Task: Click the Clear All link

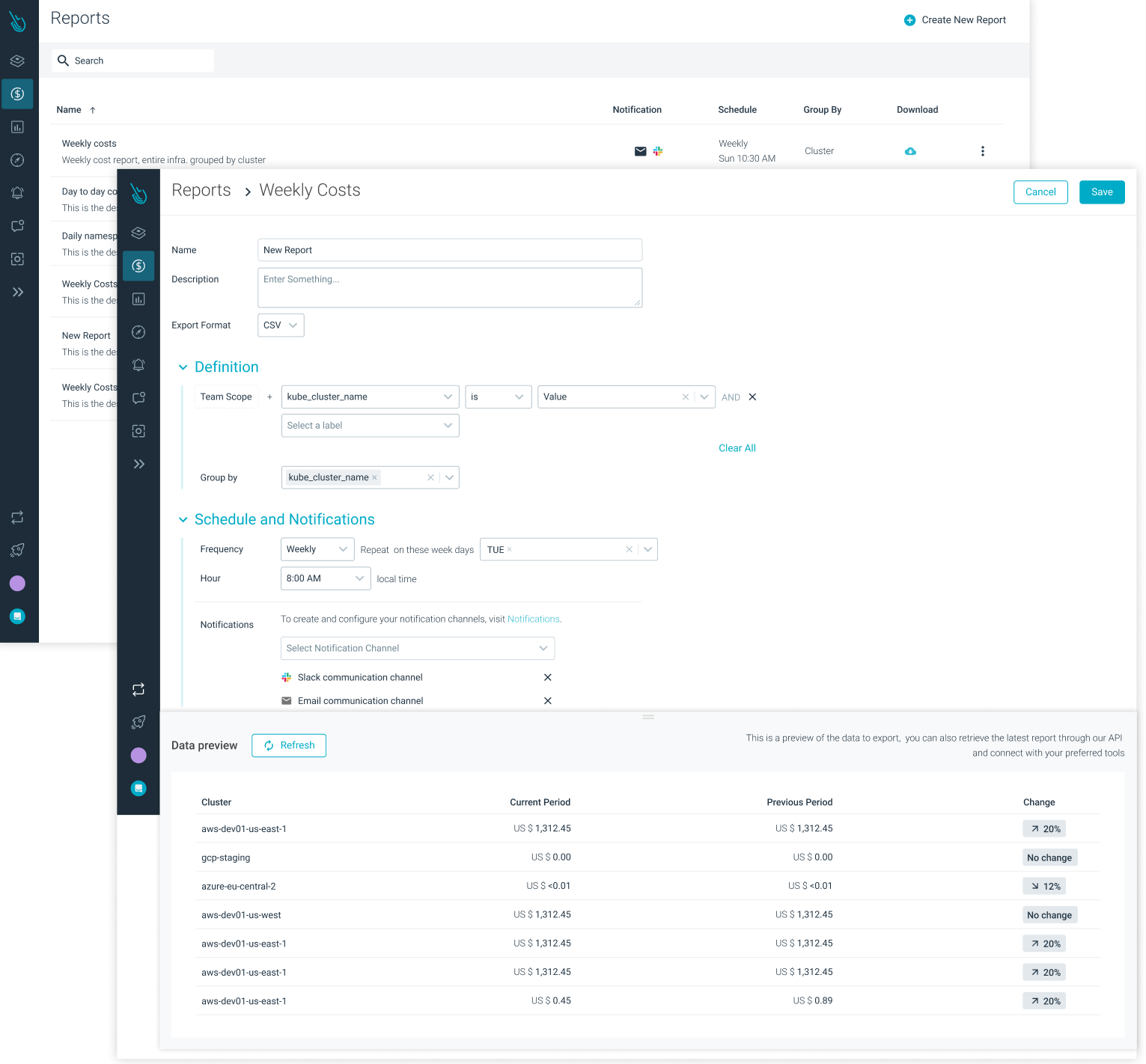Action: pyautogui.click(x=737, y=448)
